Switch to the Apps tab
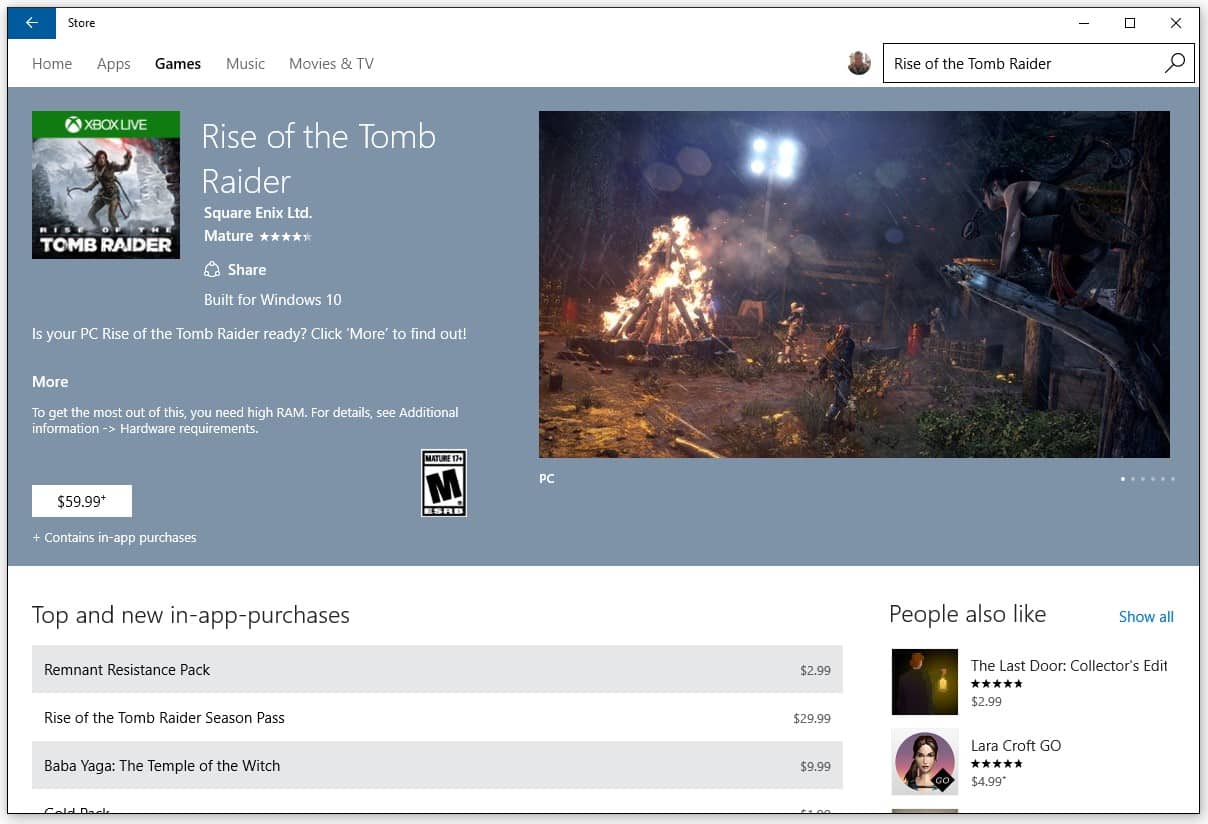The width and height of the screenshot is (1208, 824). 113,63
